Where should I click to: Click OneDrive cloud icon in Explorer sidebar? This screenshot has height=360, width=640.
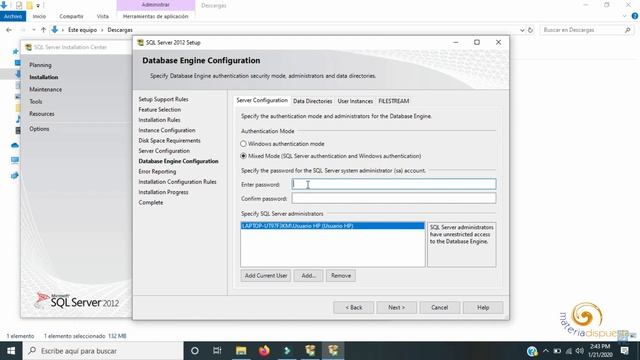click(15, 145)
